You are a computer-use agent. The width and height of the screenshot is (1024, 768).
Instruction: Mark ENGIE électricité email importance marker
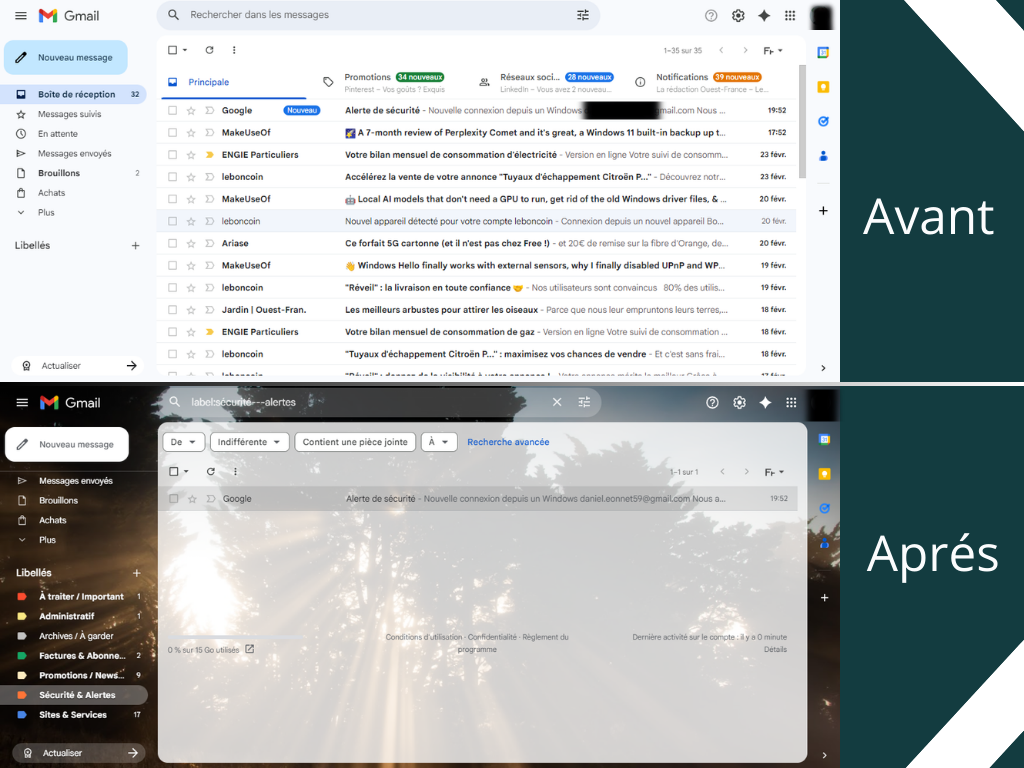[x=210, y=155]
